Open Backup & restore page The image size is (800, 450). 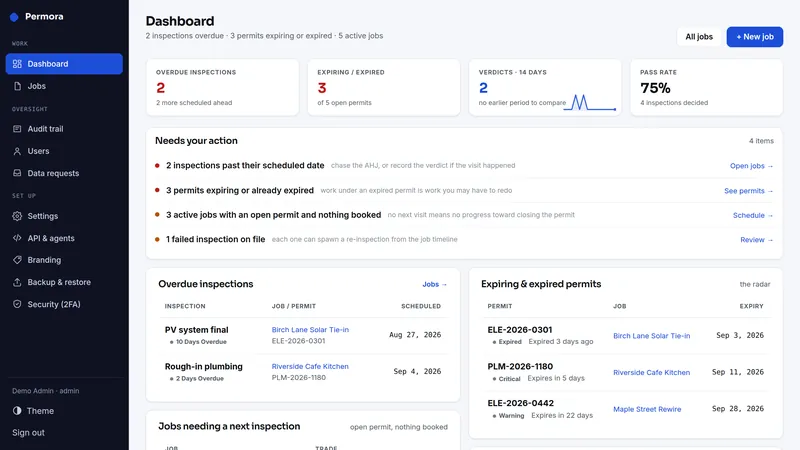point(64,282)
